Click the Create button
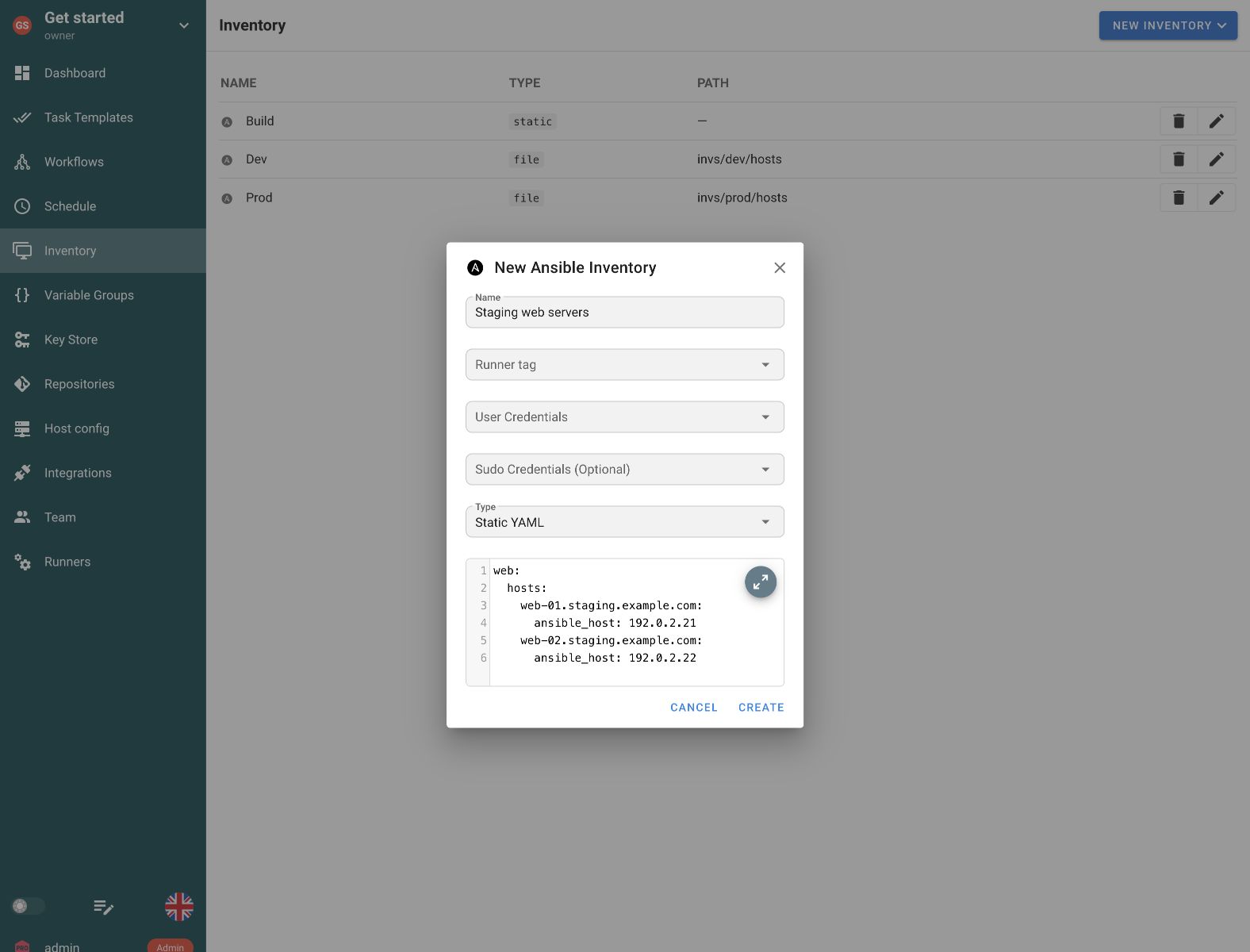 pyautogui.click(x=761, y=708)
